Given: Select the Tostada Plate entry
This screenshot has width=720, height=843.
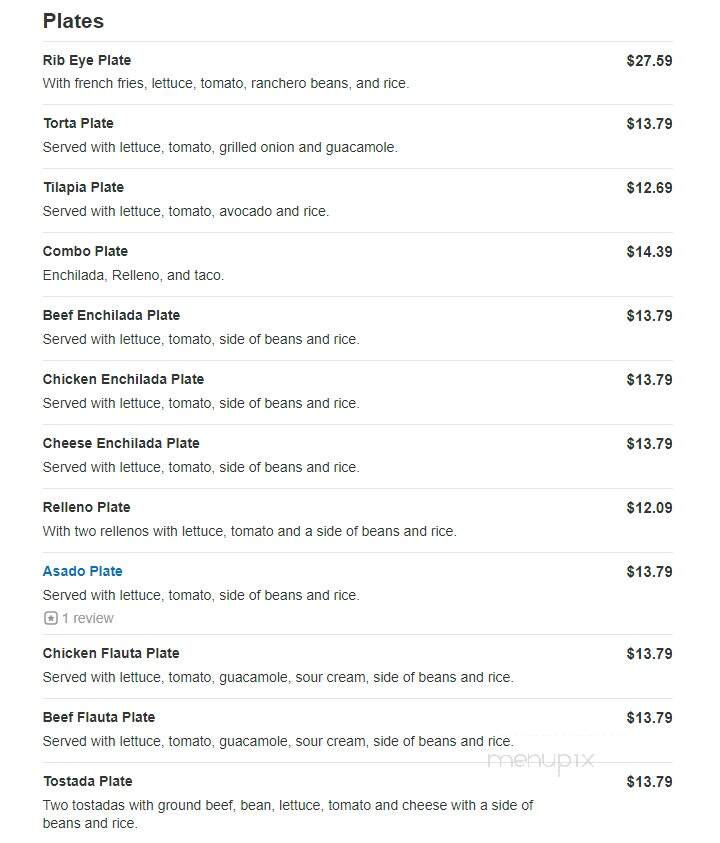Looking at the screenshot, I should [88, 781].
